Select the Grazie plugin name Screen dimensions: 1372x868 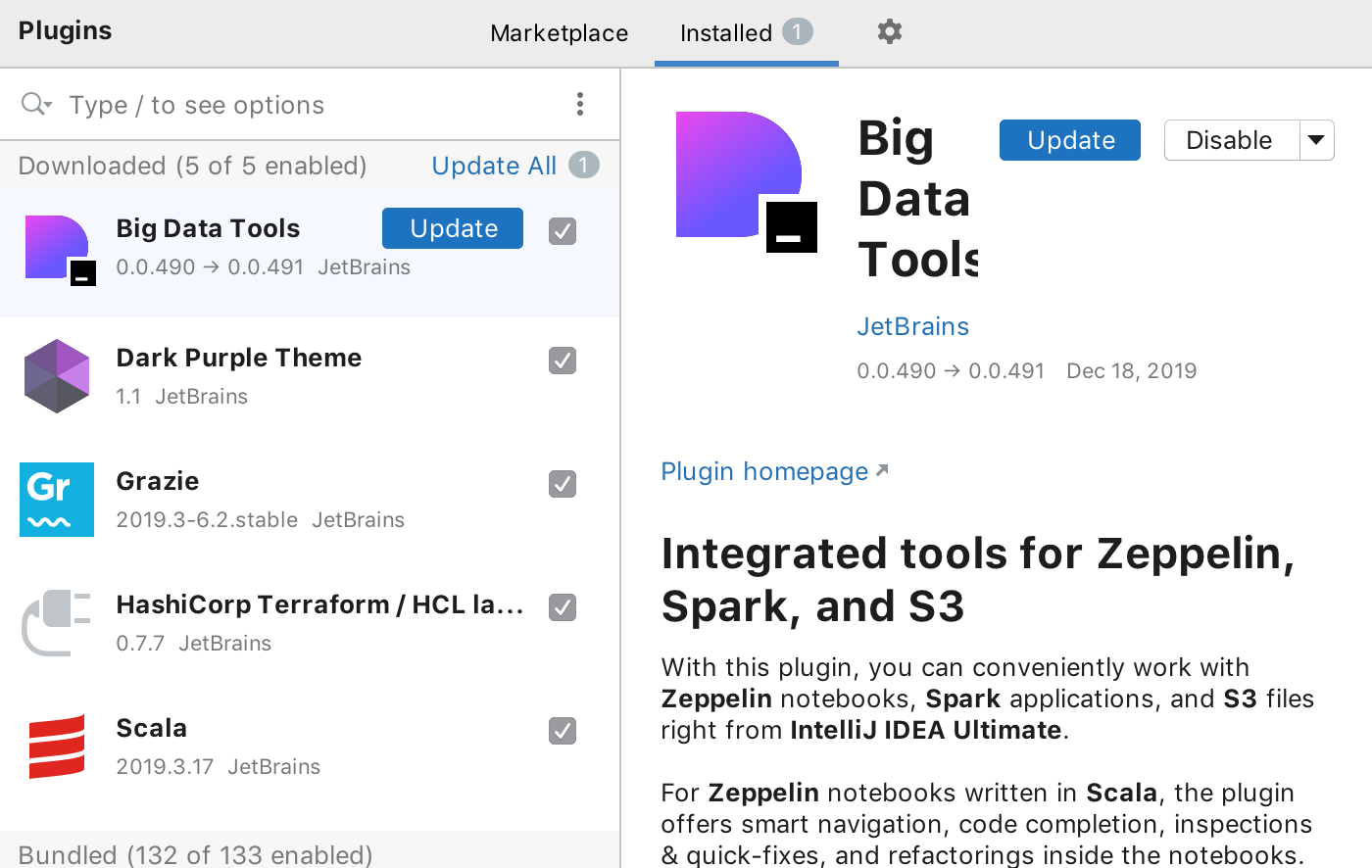click(x=158, y=481)
